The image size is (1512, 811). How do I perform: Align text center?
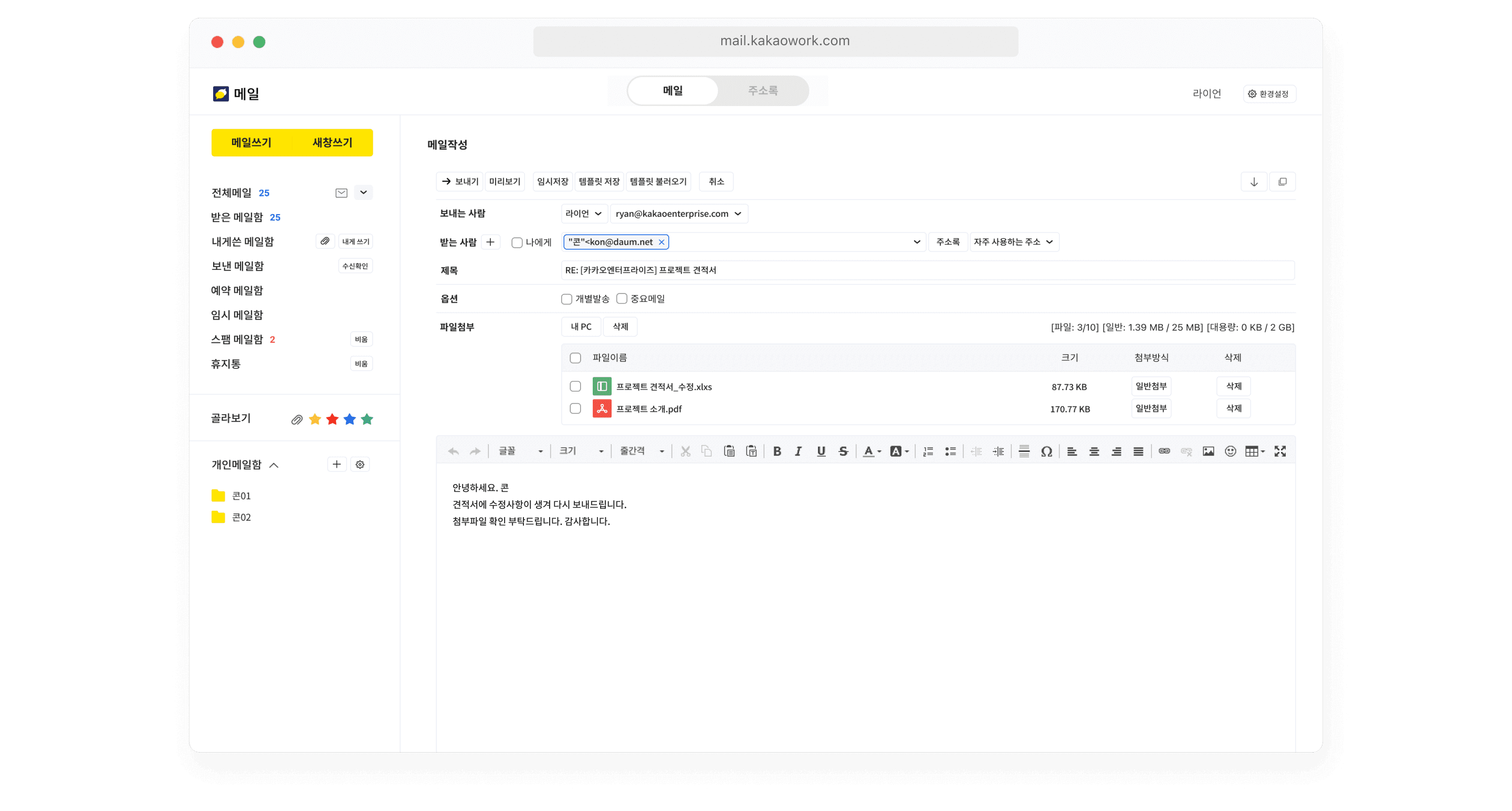pos(1094,451)
